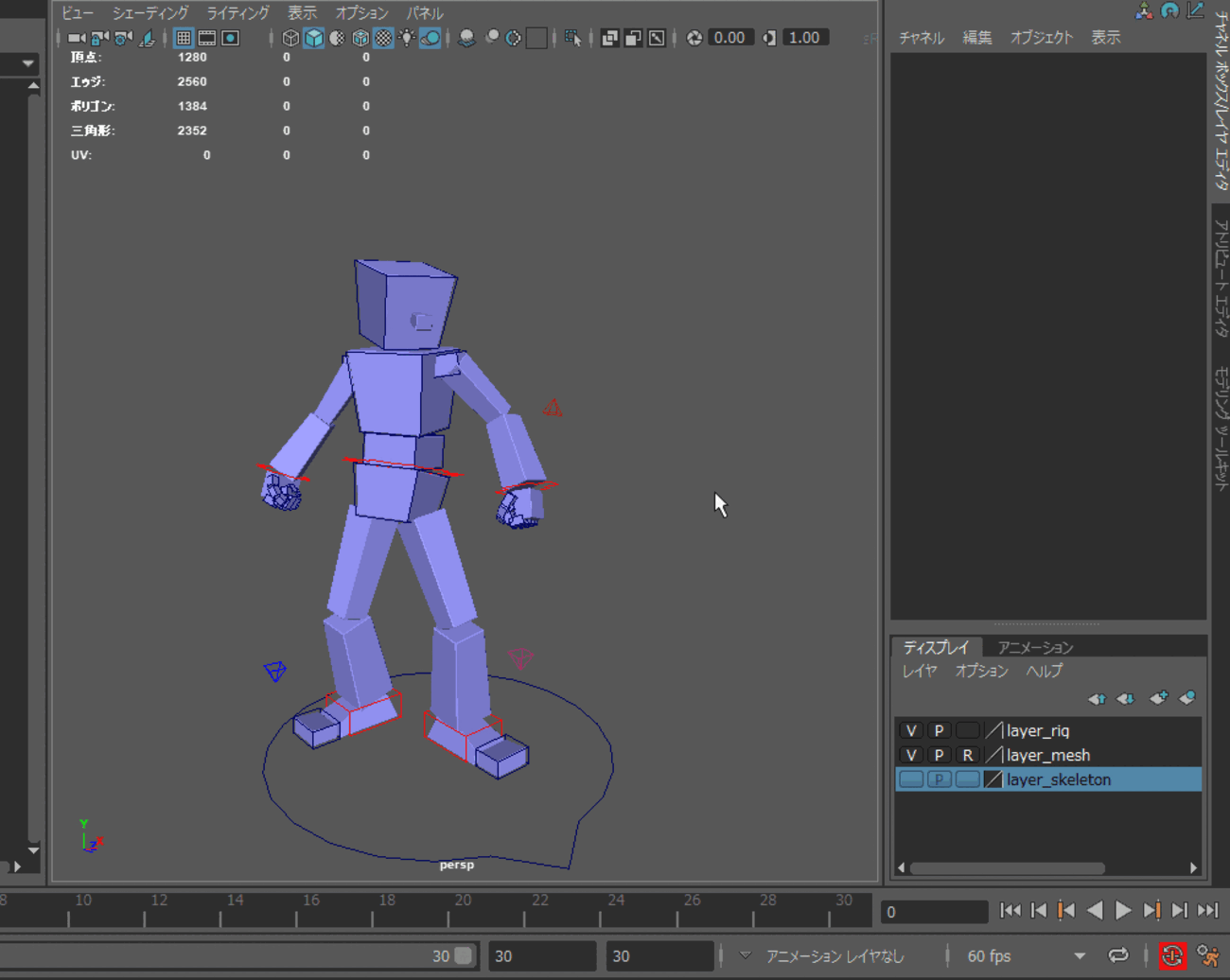Open animation preferences running-man icon

[x=1208, y=955]
